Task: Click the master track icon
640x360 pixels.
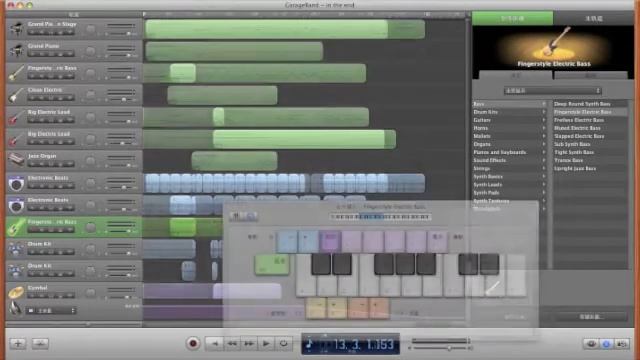Action: (16, 309)
